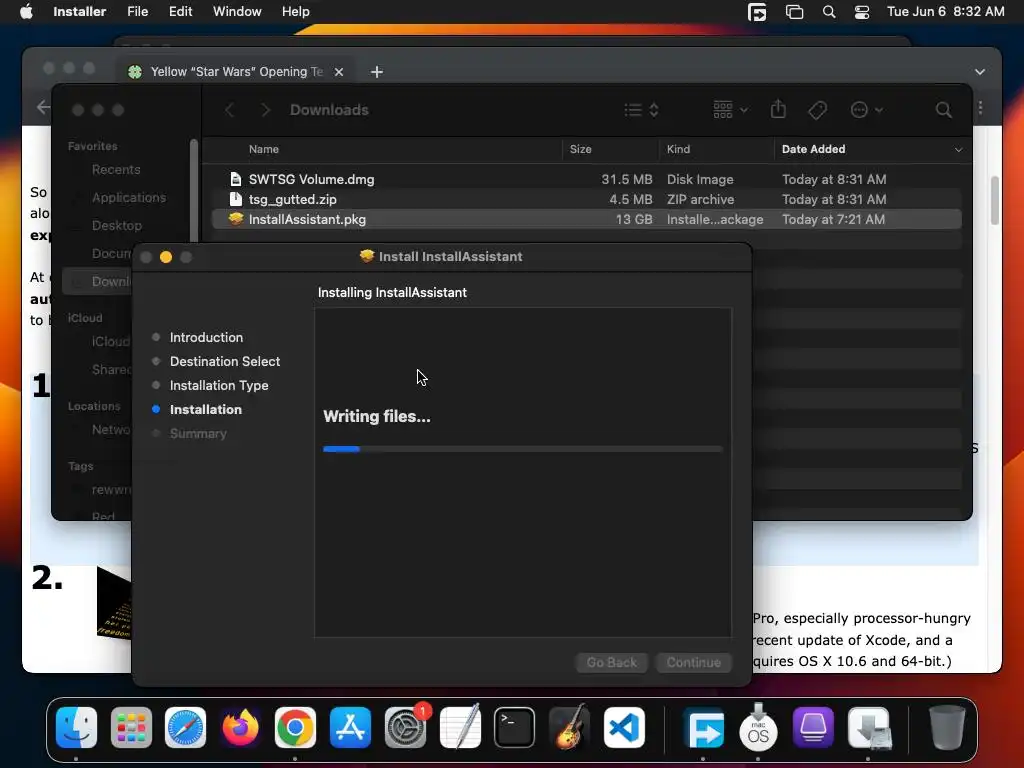This screenshot has height=768, width=1024.
Task: Open the blue arrow app in the Dock
Action: pyautogui.click(x=703, y=728)
